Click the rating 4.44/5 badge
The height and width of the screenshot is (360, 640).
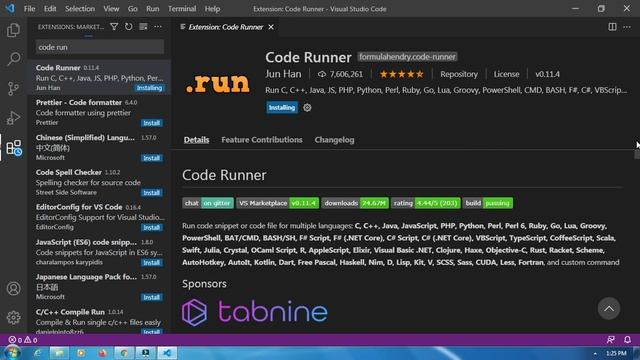pyautogui.click(x=425, y=203)
